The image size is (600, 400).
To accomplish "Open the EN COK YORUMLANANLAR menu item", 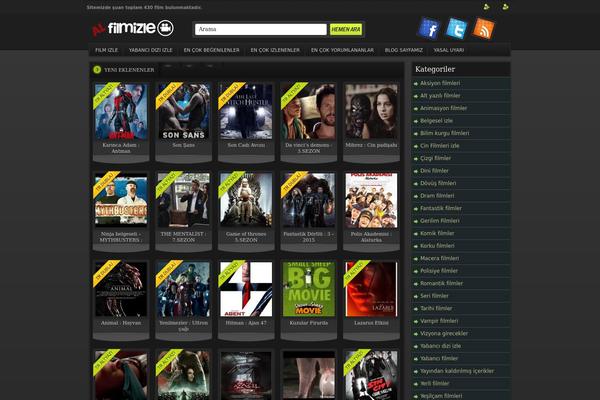I will click(x=342, y=50).
